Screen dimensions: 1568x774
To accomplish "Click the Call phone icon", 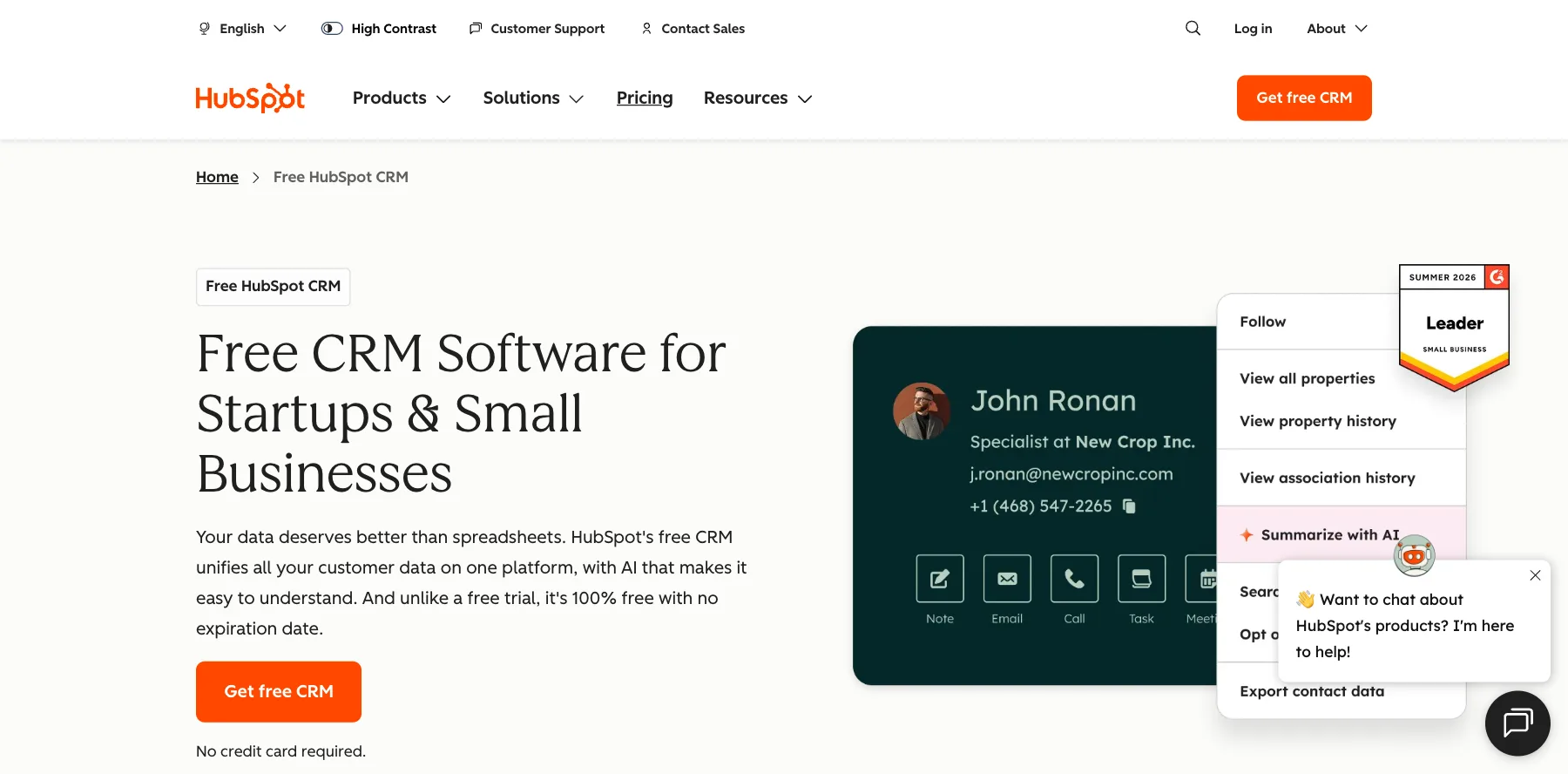I will [x=1074, y=579].
